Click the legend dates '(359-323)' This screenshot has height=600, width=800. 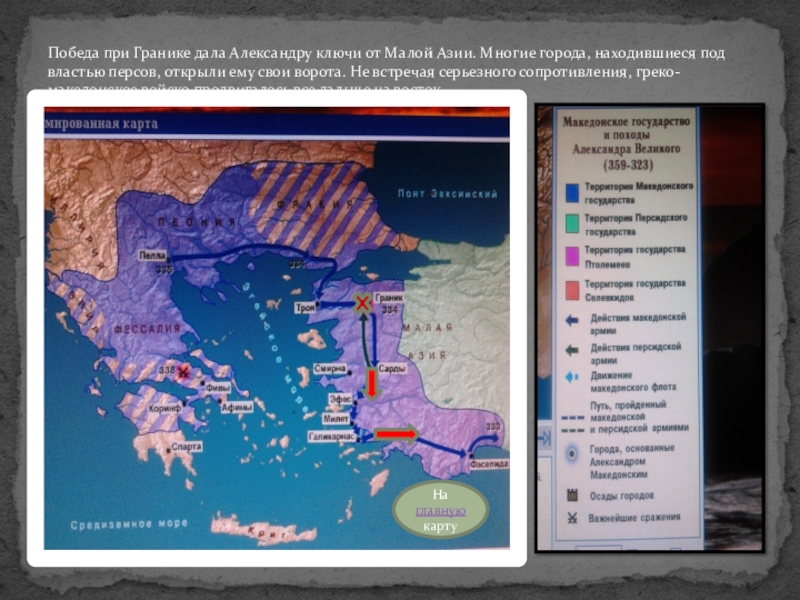click(x=628, y=165)
